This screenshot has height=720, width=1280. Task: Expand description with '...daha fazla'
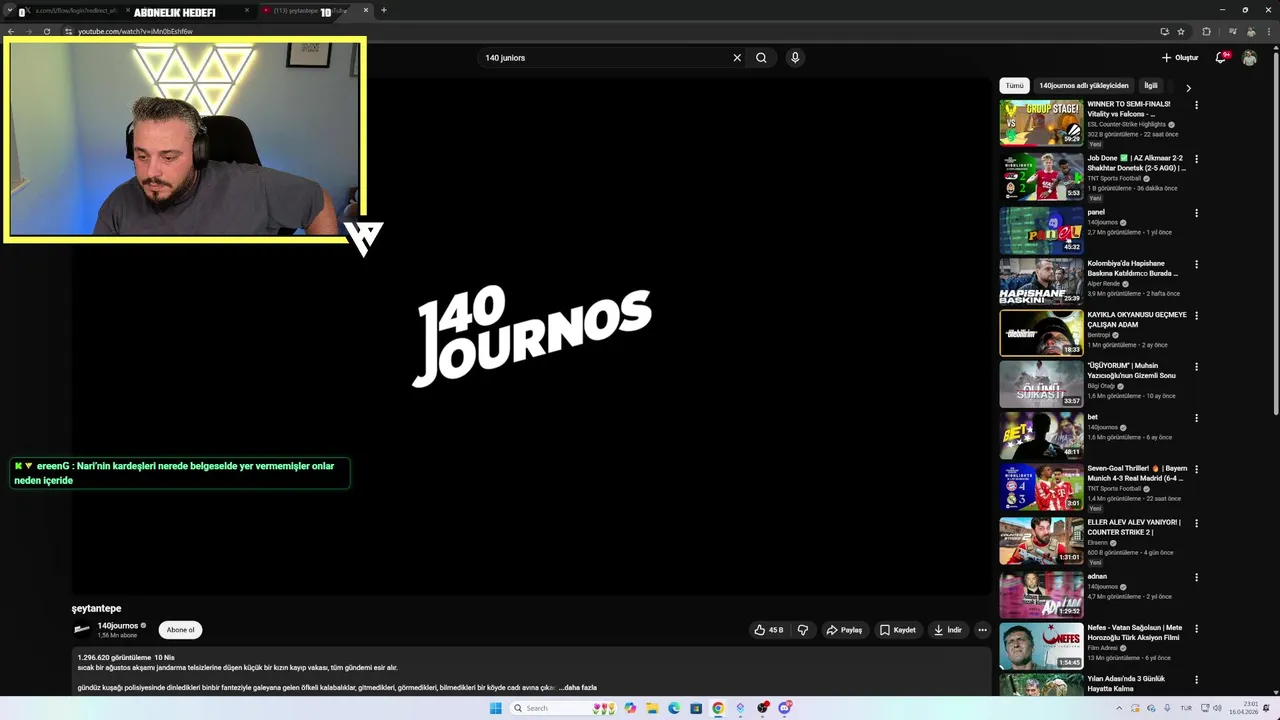pyautogui.click(x=579, y=688)
